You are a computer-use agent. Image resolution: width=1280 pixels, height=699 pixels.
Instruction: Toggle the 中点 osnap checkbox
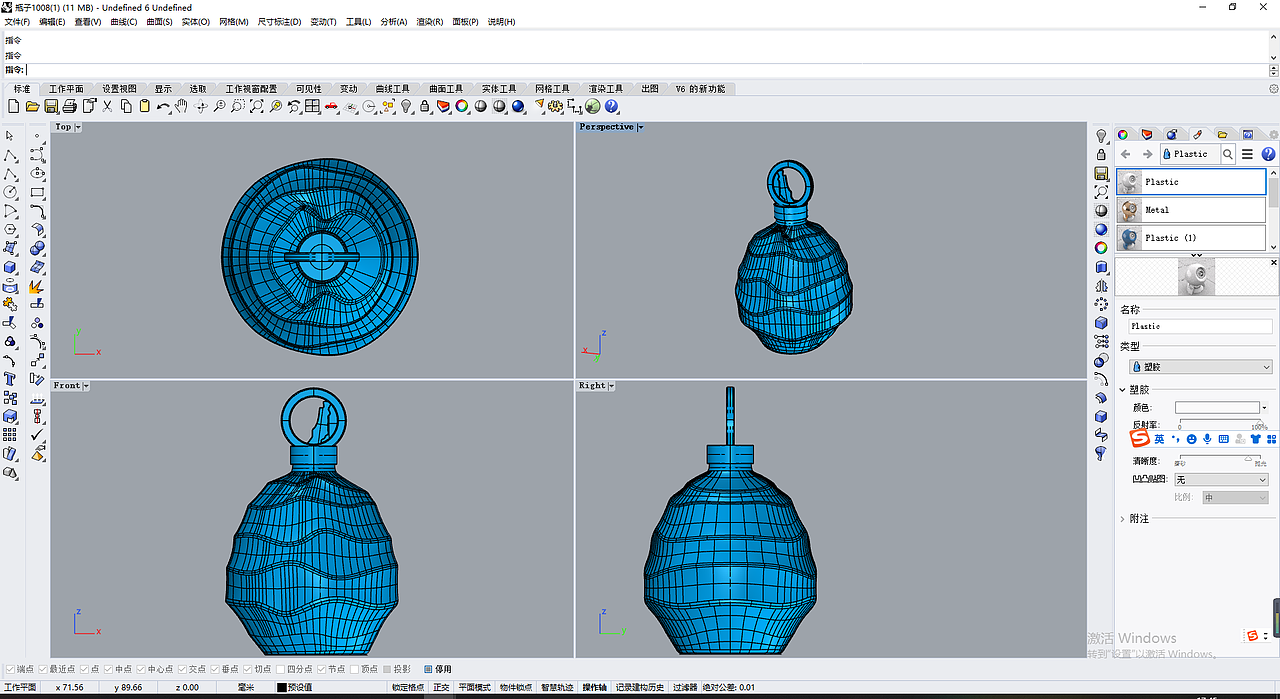click(x=107, y=669)
